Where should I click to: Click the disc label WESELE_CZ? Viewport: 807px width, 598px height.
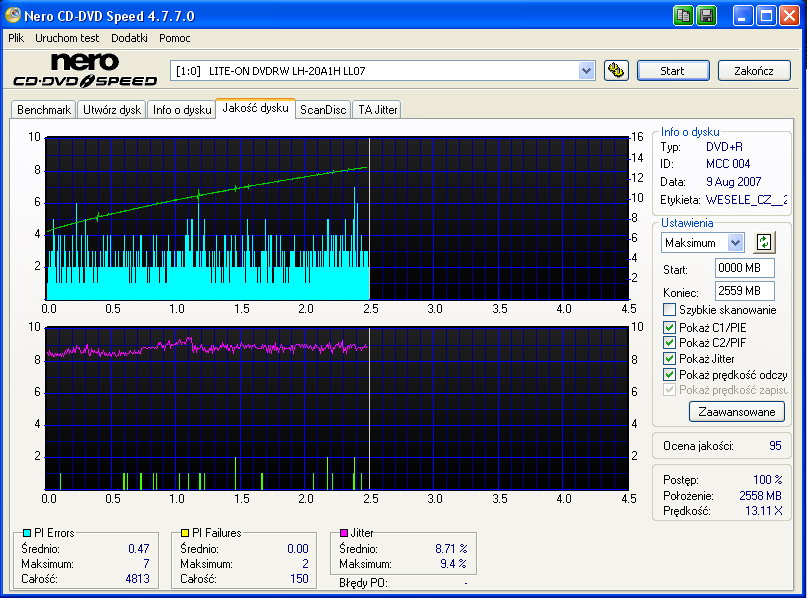746,200
